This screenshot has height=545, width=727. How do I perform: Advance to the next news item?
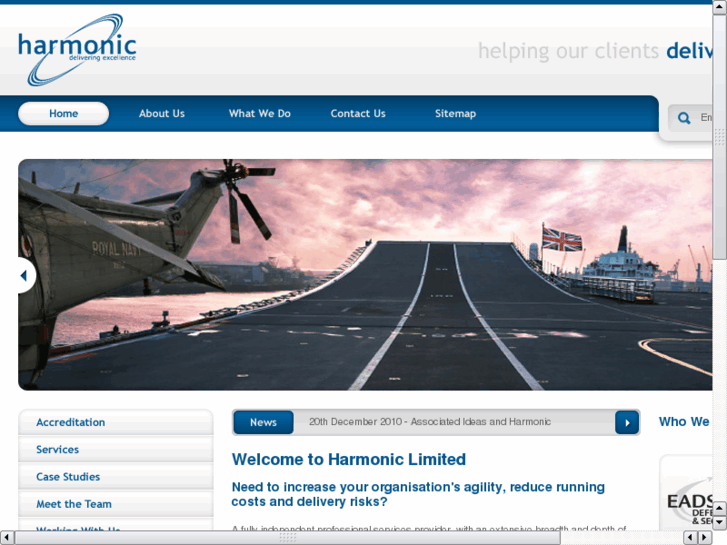click(627, 423)
